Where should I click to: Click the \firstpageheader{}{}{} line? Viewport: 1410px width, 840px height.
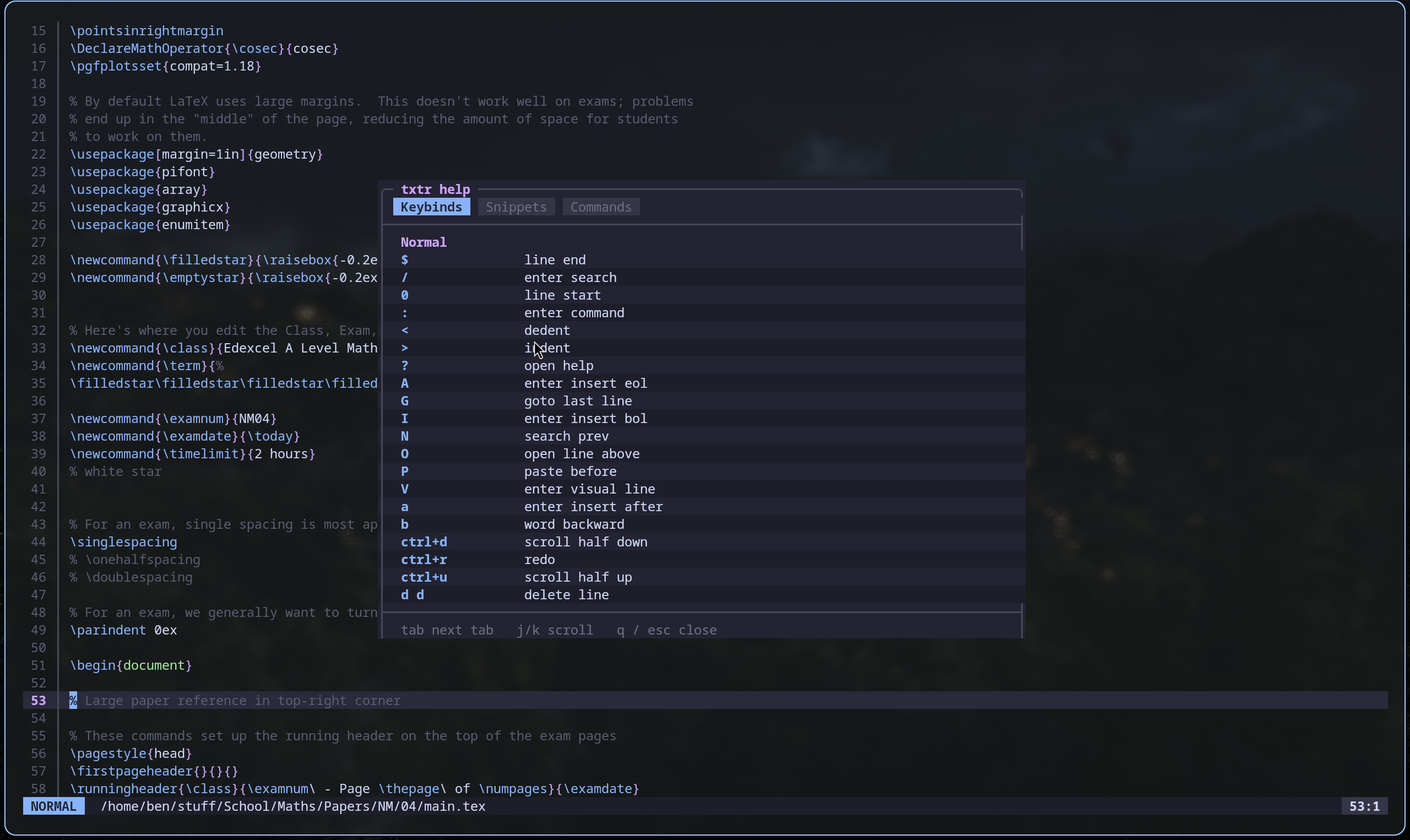click(x=154, y=771)
